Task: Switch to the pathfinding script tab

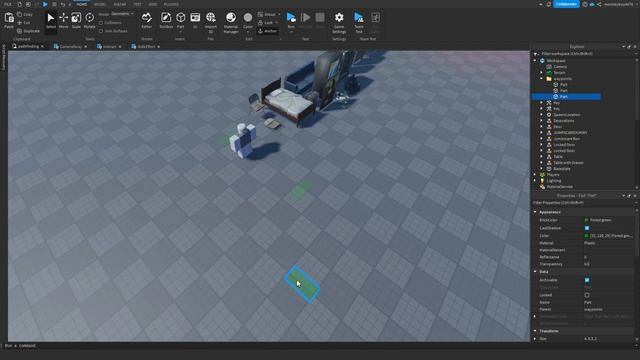Action: (28, 47)
